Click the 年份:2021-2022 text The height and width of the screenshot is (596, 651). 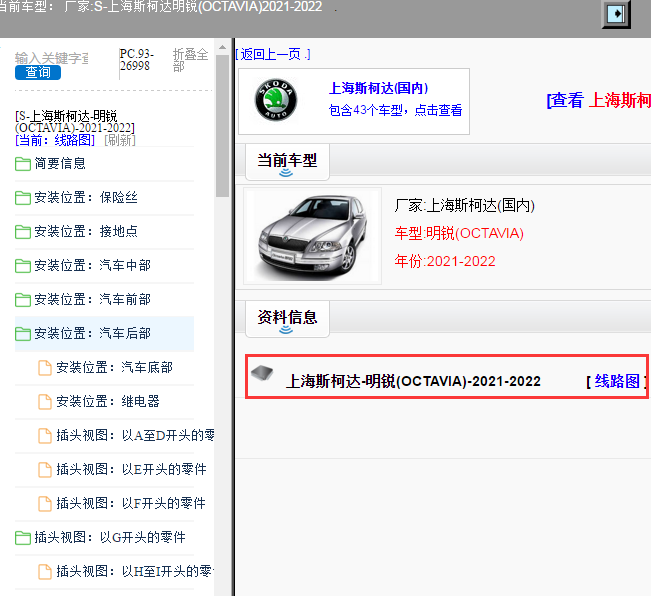pos(445,261)
